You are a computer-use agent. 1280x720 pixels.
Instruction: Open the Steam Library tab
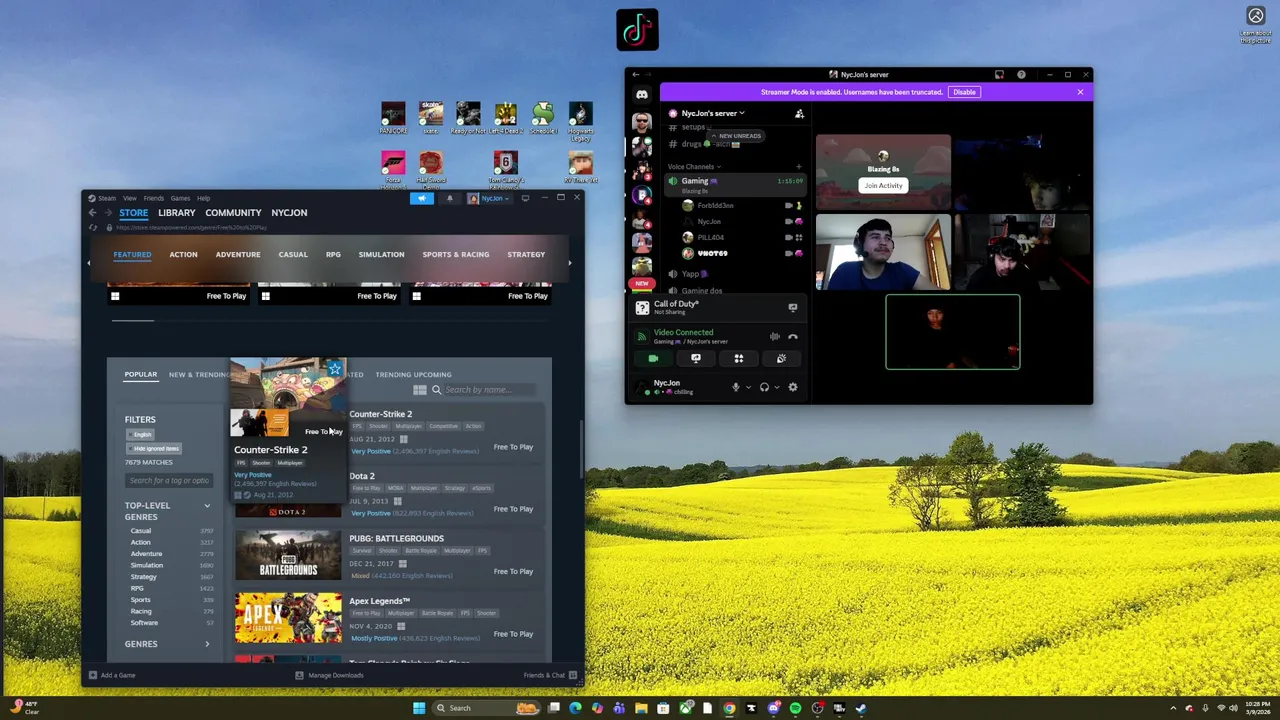176,213
